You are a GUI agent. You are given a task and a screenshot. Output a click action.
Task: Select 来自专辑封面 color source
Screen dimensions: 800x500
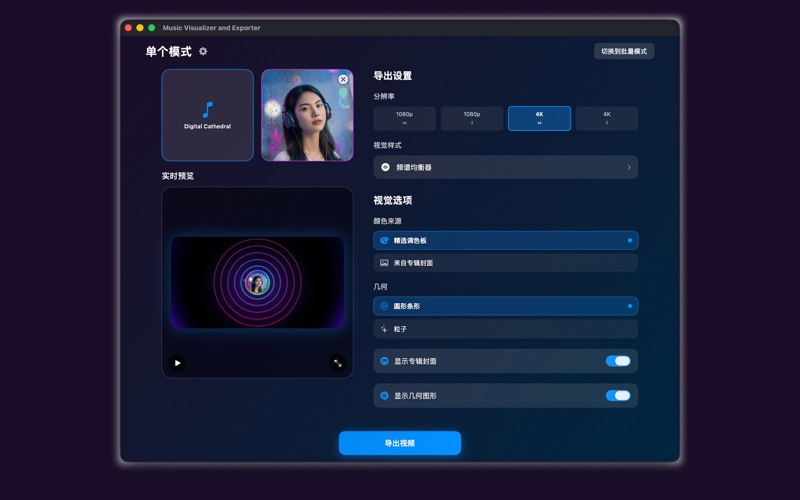click(506, 263)
